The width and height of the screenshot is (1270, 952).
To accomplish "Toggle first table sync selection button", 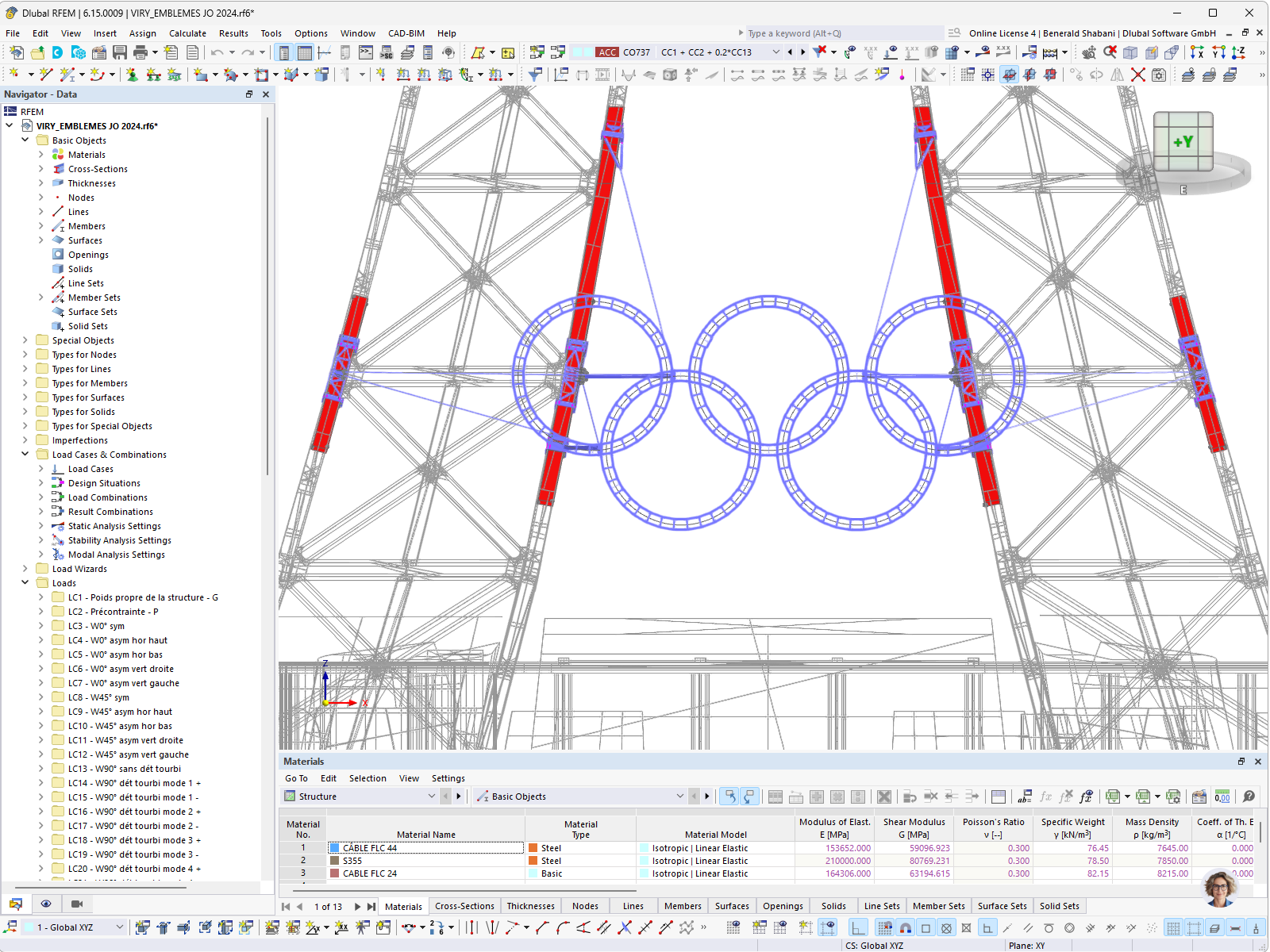I will pos(729,797).
